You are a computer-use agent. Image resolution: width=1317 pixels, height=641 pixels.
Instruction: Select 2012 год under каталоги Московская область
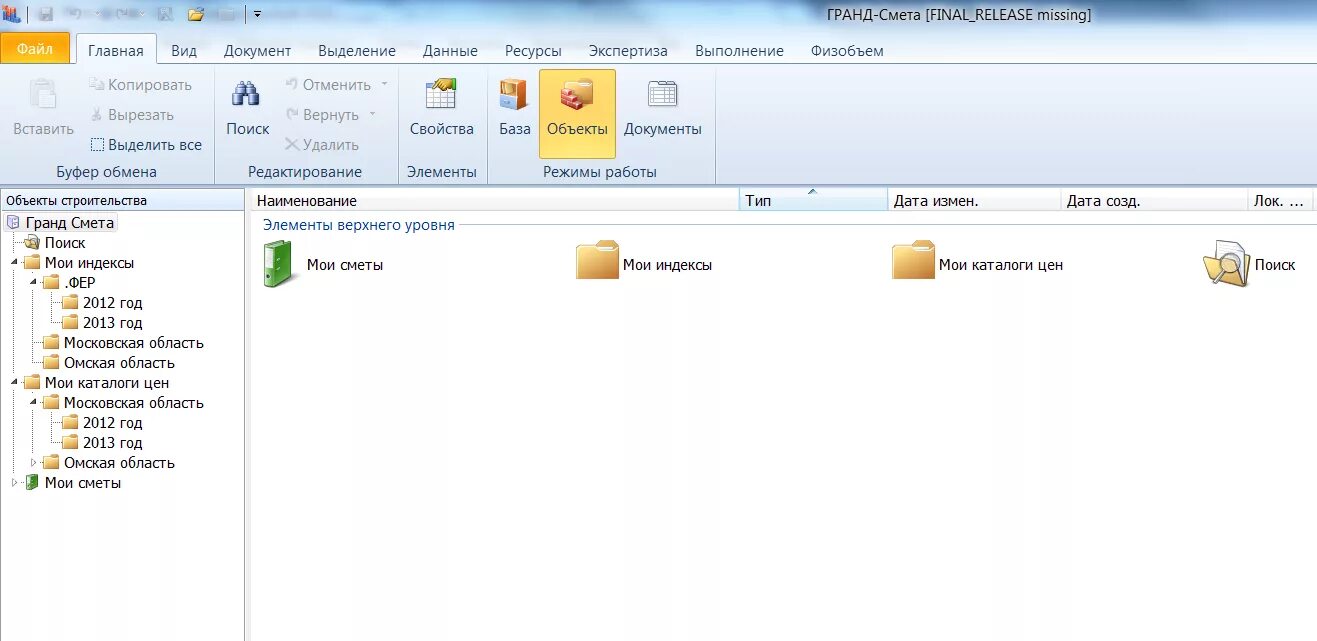(x=112, y=423)
